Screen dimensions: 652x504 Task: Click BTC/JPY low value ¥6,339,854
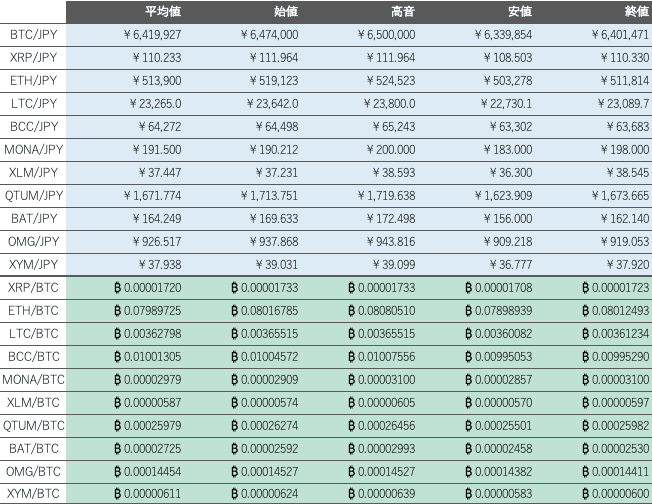click(504, 35)
